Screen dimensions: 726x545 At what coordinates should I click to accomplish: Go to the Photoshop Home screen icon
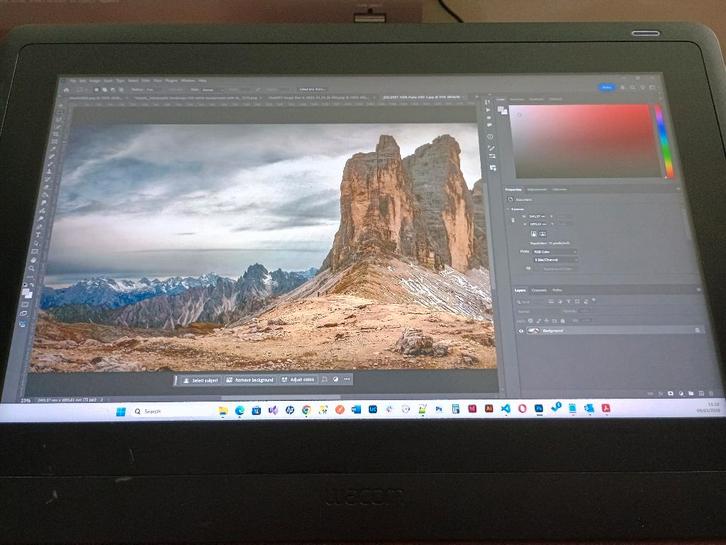[x=66, y=90]
